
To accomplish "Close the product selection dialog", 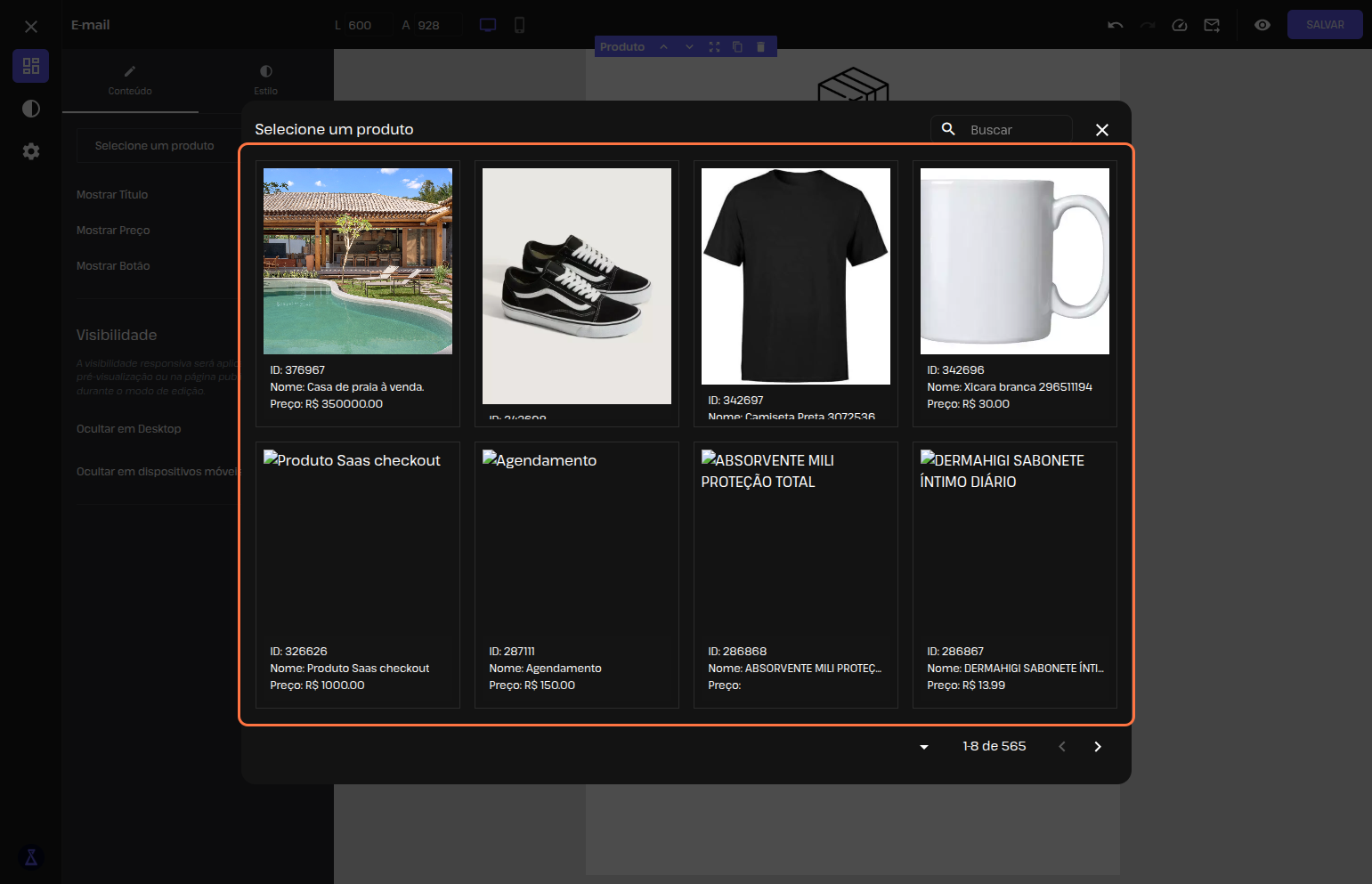I will point(1101,130).
